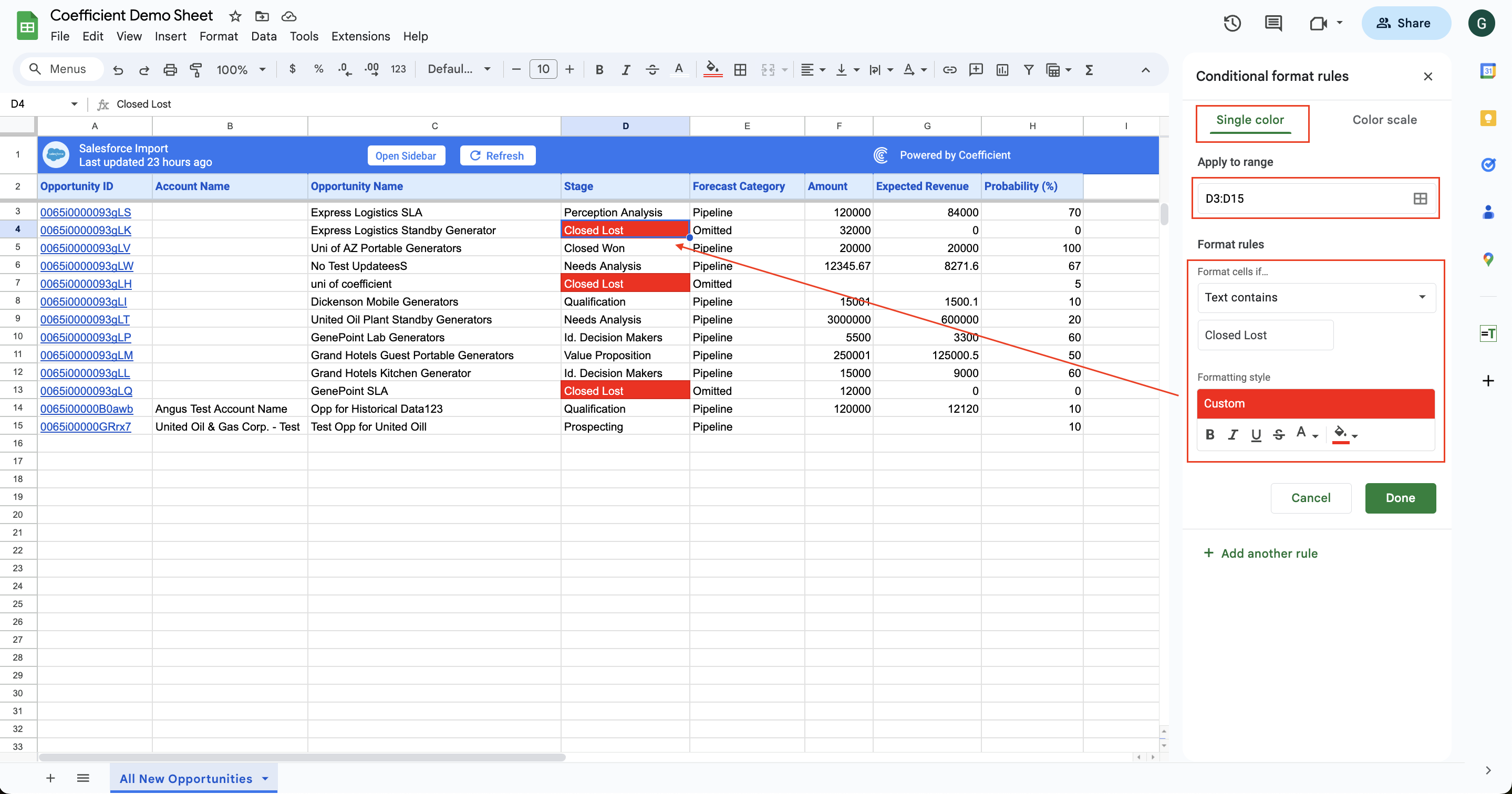The width and height of the screenshot is (1512, 794).
Task: Open the zoom 100% dropdown
Action: (x=241, y=70)
